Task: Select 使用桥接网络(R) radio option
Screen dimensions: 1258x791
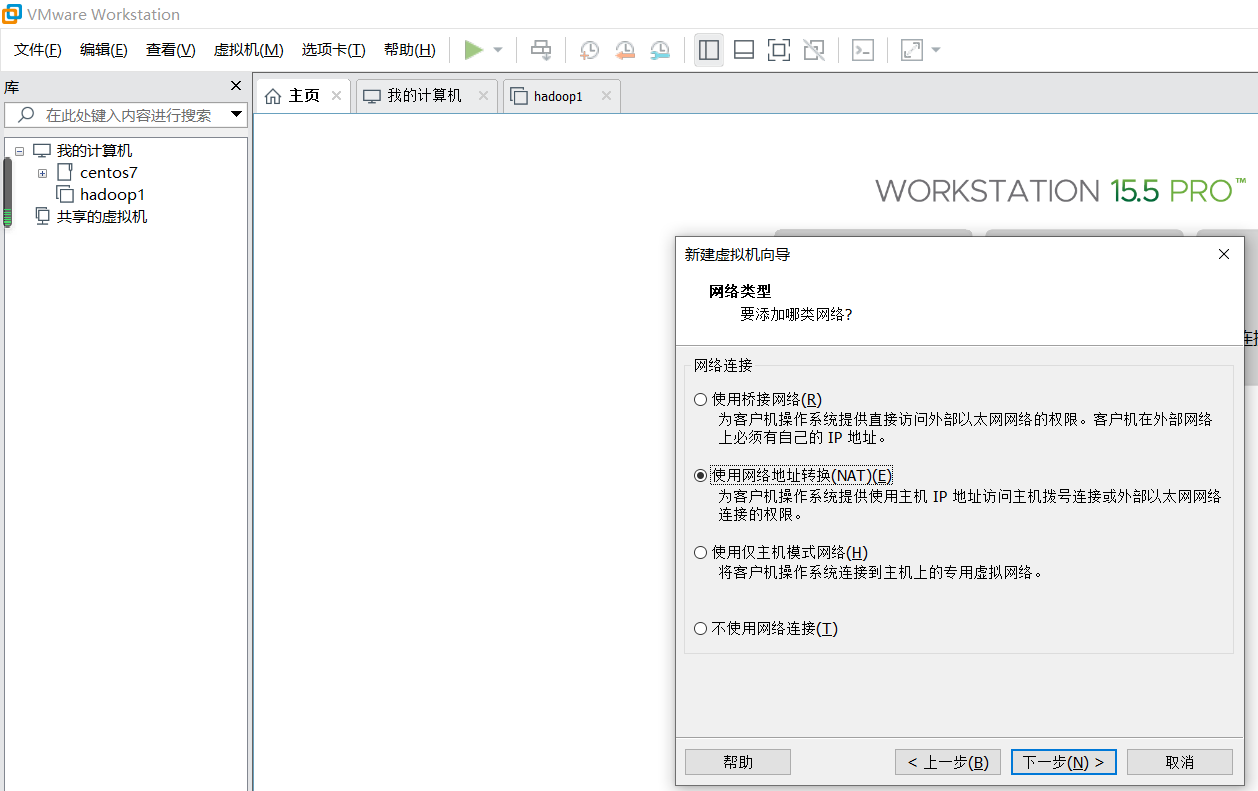Action: [701, 400]
